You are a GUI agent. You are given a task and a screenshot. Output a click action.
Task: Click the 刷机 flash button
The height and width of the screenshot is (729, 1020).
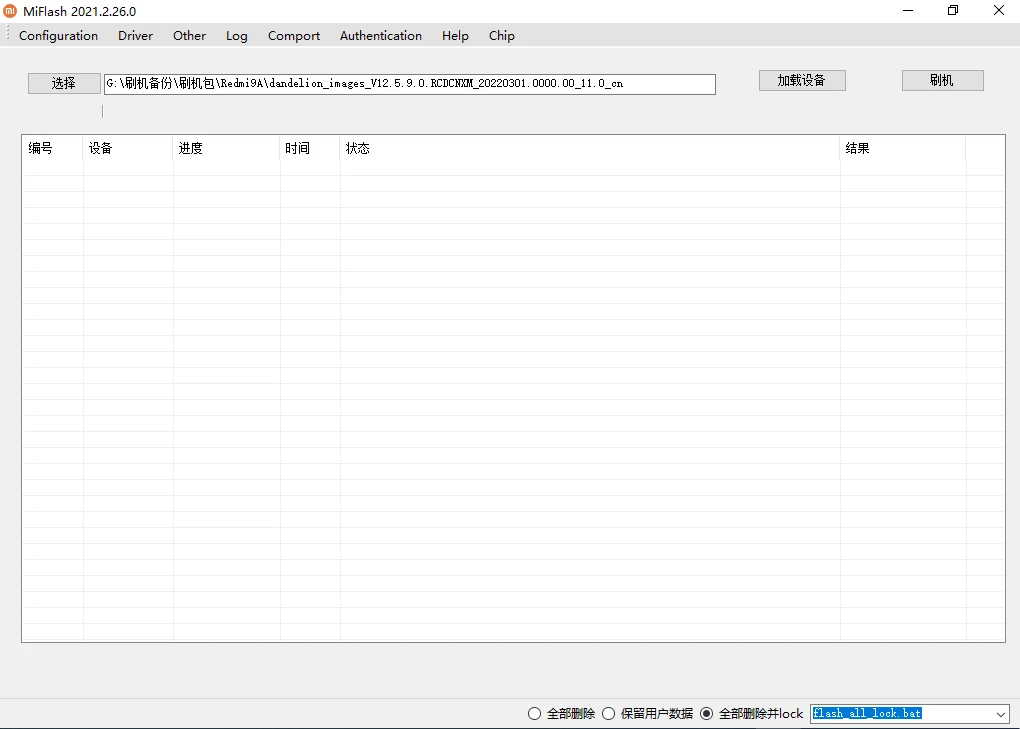pos(943,80)
